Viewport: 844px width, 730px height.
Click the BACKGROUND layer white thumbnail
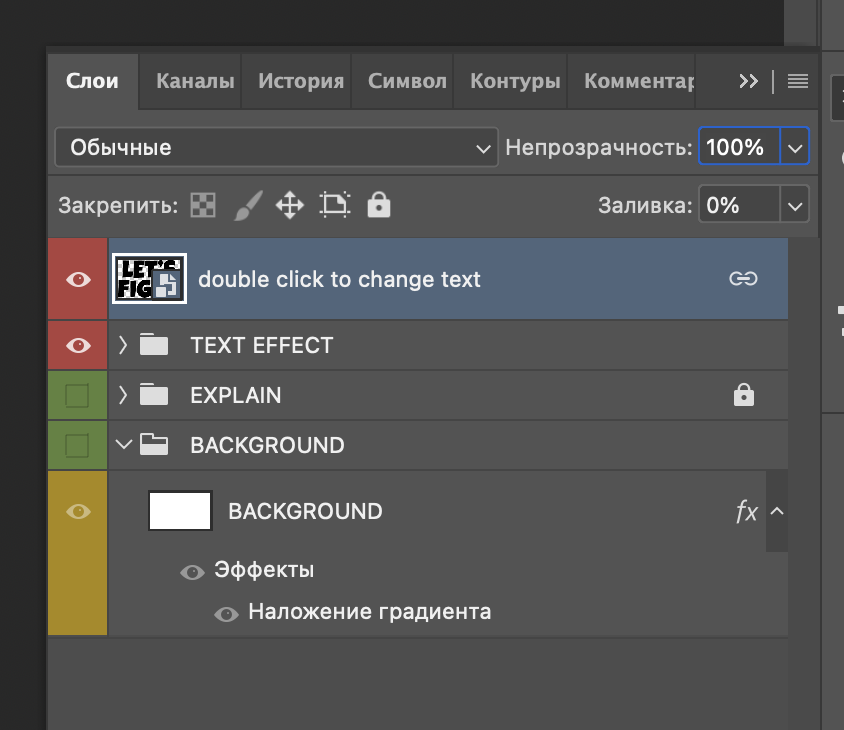[x=180, y=511]
